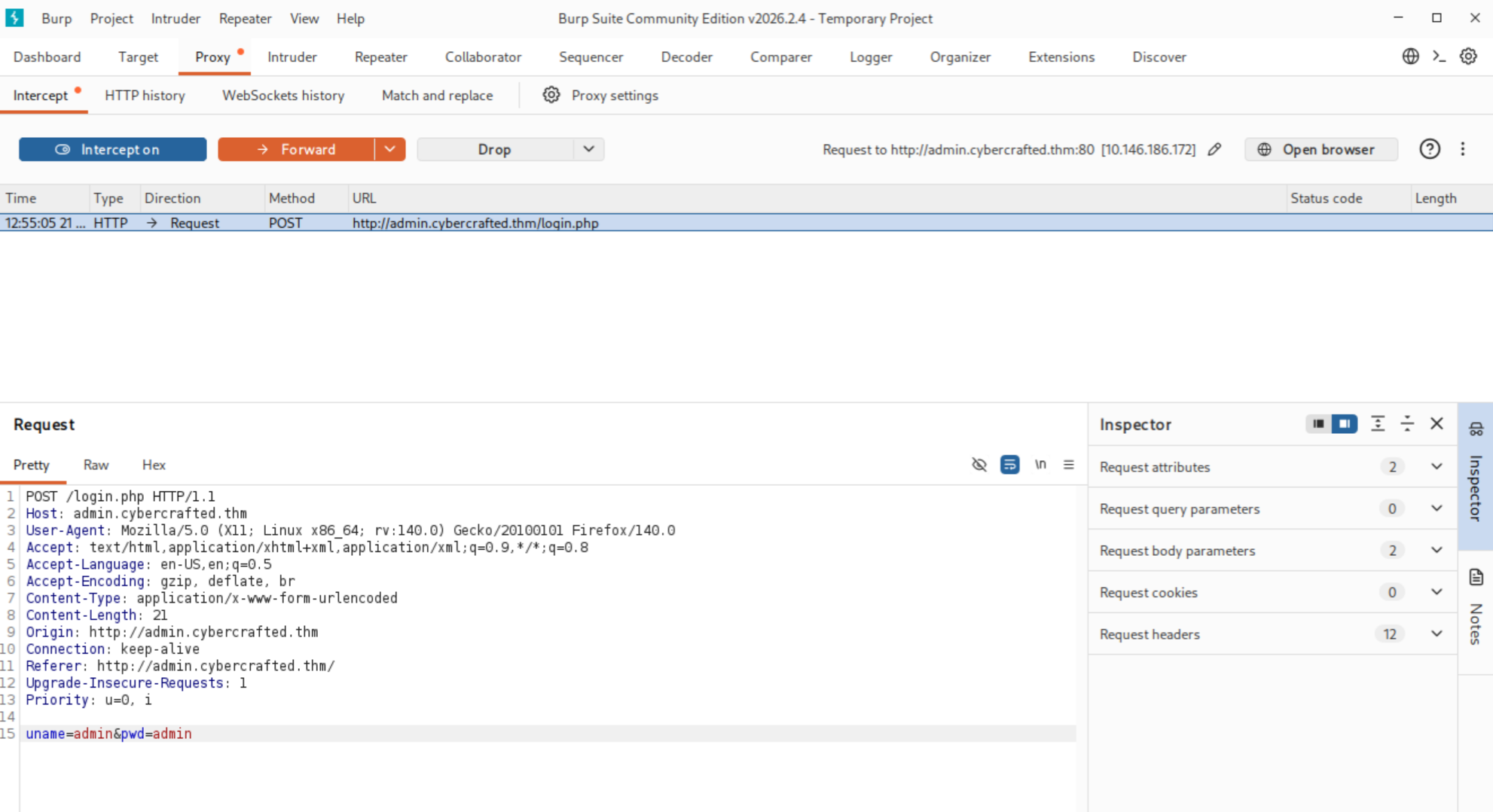Open the Project menu
1493x812 pixels.
pyautogui.click(x=111, y=18)
